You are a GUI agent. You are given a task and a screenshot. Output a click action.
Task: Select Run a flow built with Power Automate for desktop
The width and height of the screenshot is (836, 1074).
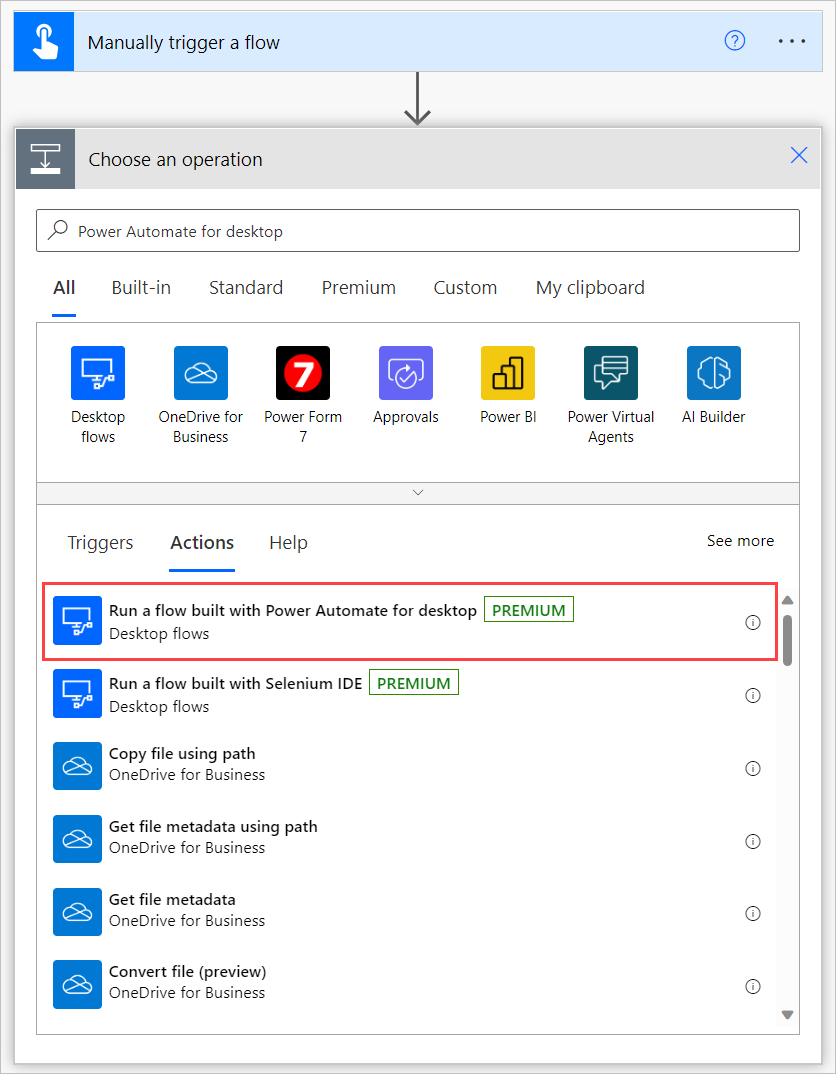[410, 621]
